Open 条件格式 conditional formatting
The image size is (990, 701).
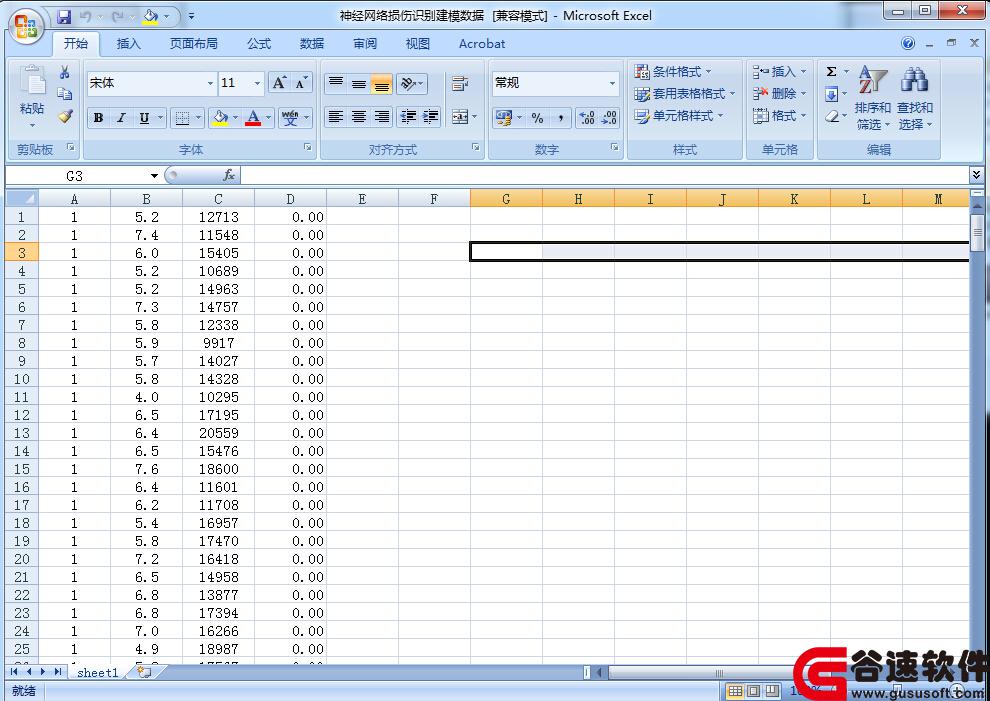point(673,71)
